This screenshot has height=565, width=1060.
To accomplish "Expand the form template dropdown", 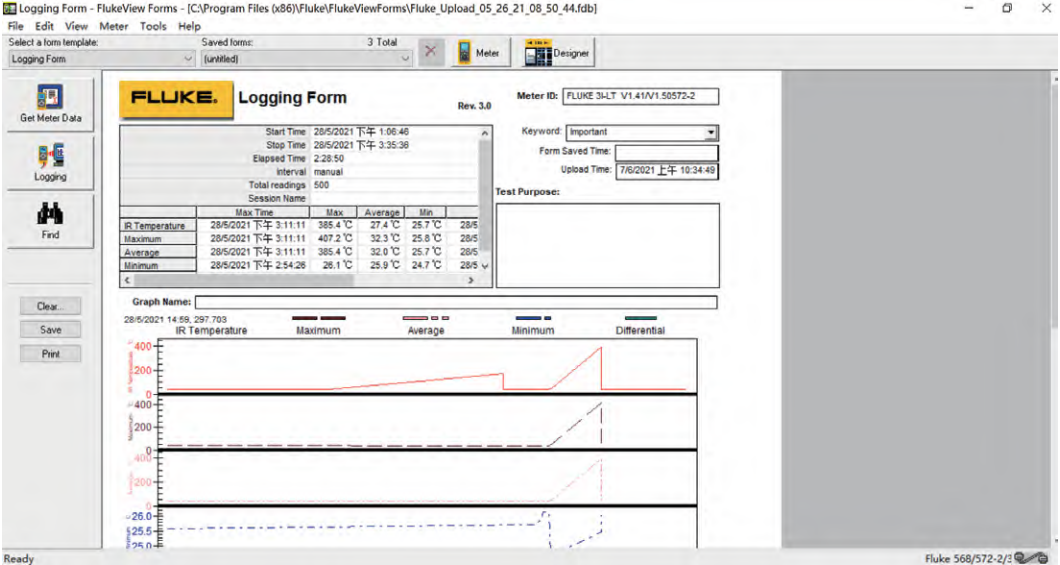I will click(x=188, y=59).
